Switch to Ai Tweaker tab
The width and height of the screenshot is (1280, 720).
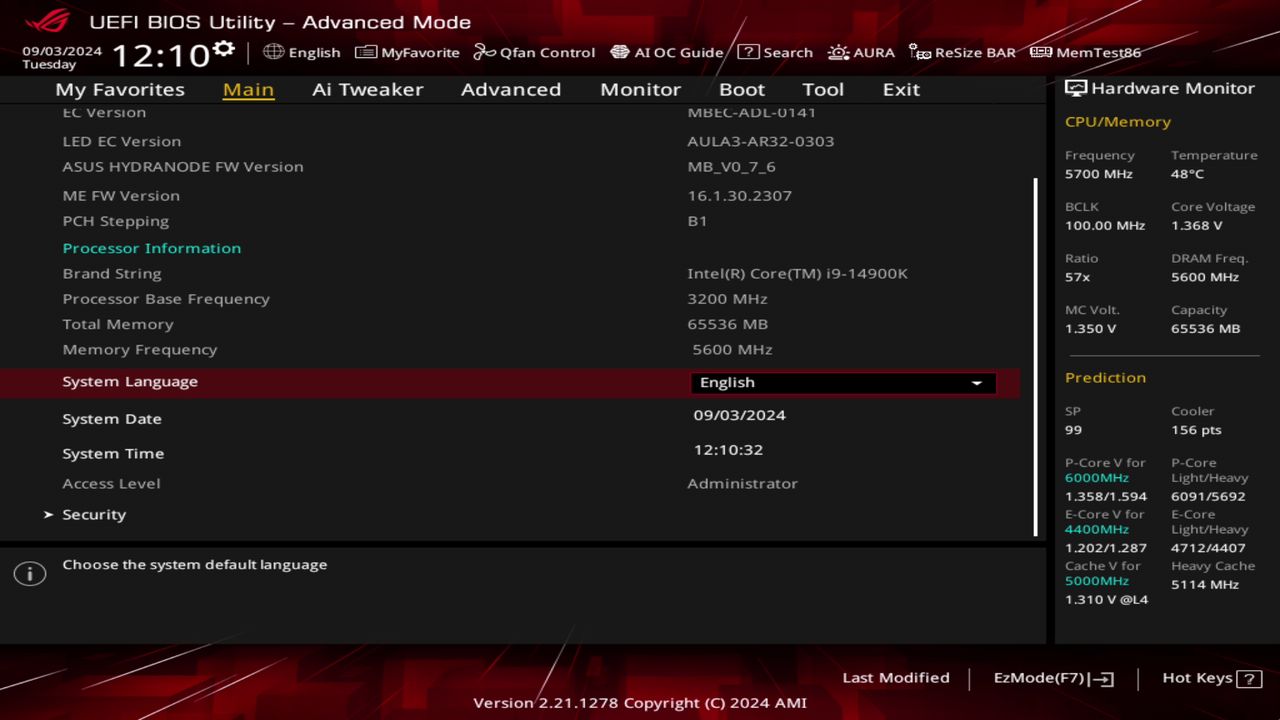pyautogui.click(x=367, y=89)
